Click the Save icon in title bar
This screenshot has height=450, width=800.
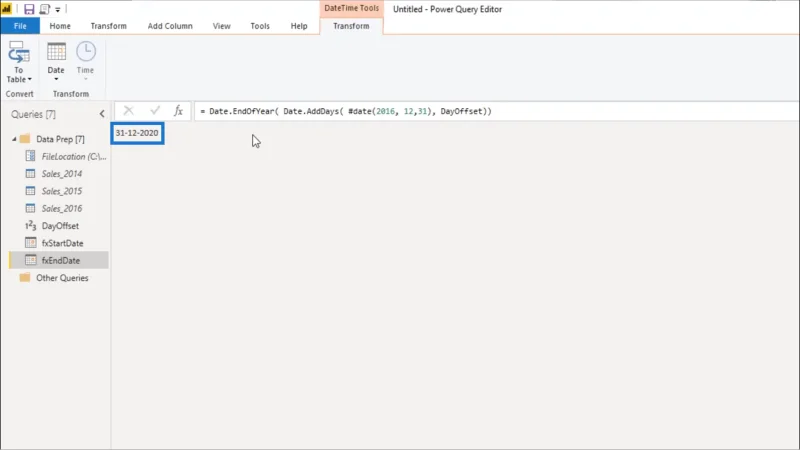point(29,9)
